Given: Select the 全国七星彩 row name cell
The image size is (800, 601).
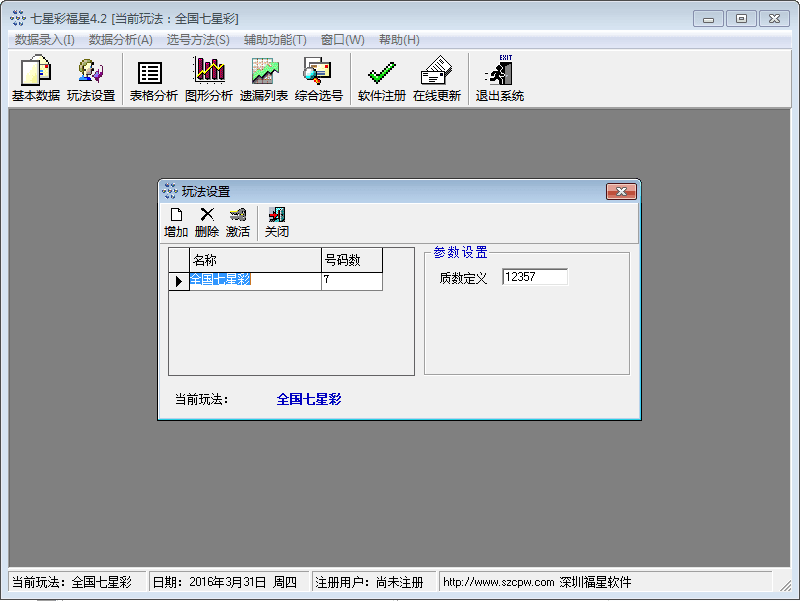Looking at the screenshot, I should (x=254, y=281).
